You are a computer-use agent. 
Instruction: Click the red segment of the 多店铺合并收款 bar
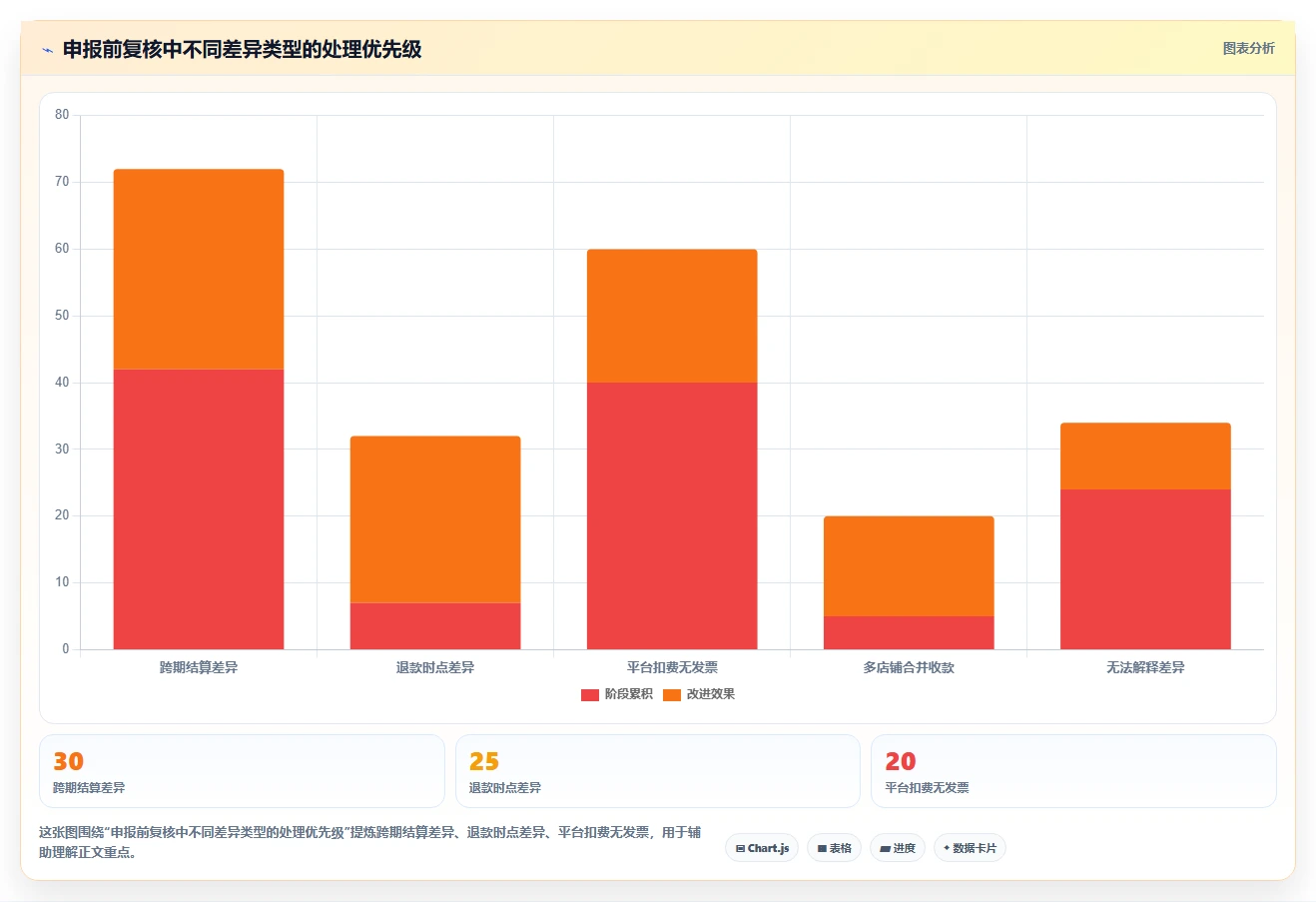(x=909, y=632)
